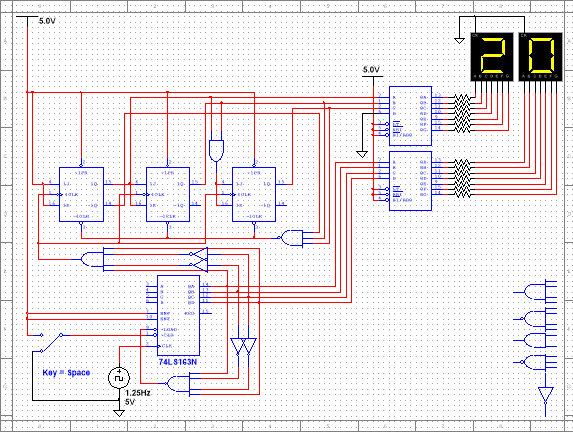Select the unconnected four-input NAND gate
Viewport: 573px width, 432px height.
[x=536, y=319]
